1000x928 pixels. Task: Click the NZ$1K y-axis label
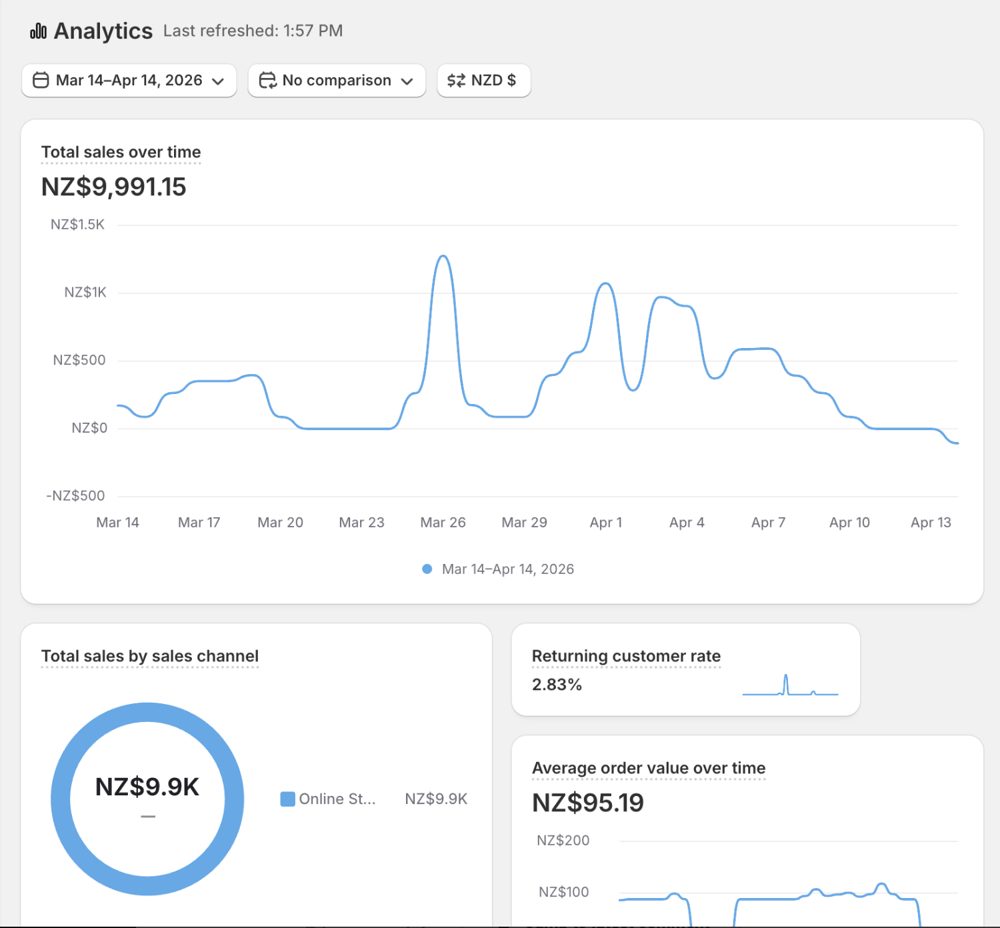[x=85, y=292]
